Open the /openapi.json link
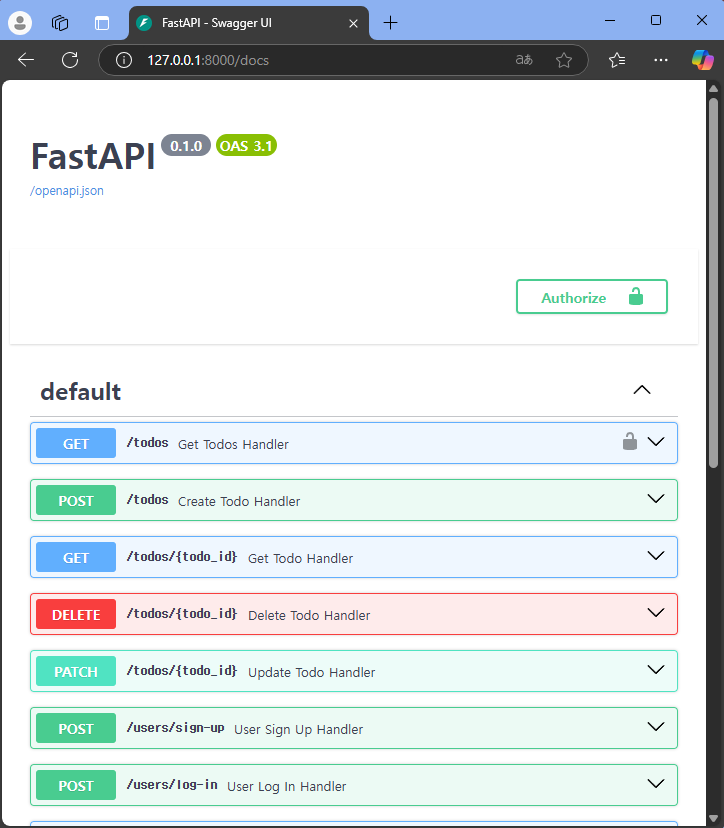The image size is (724, 828). coord(67,191)
